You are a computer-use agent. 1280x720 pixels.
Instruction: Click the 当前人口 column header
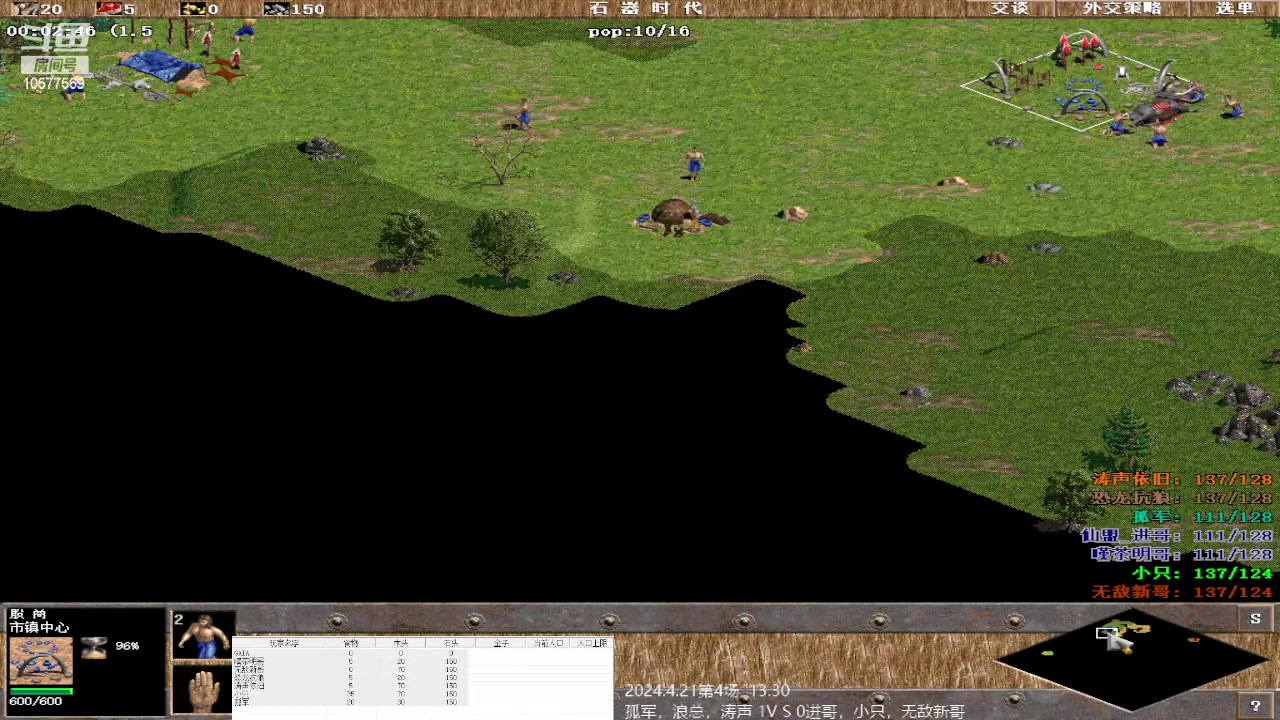[548, 643]
